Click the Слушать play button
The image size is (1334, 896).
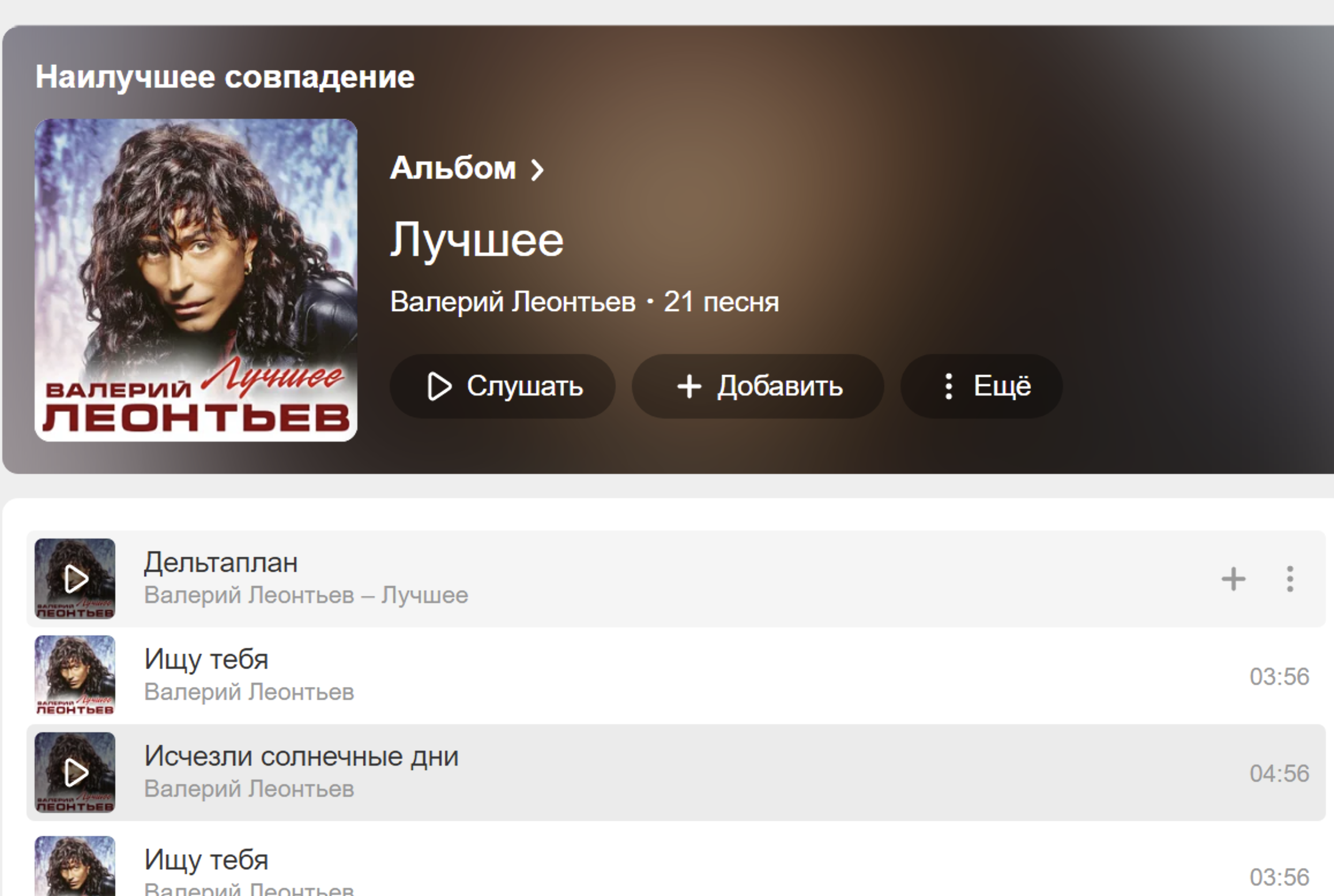pyautogui.click(x=503, y=386)
